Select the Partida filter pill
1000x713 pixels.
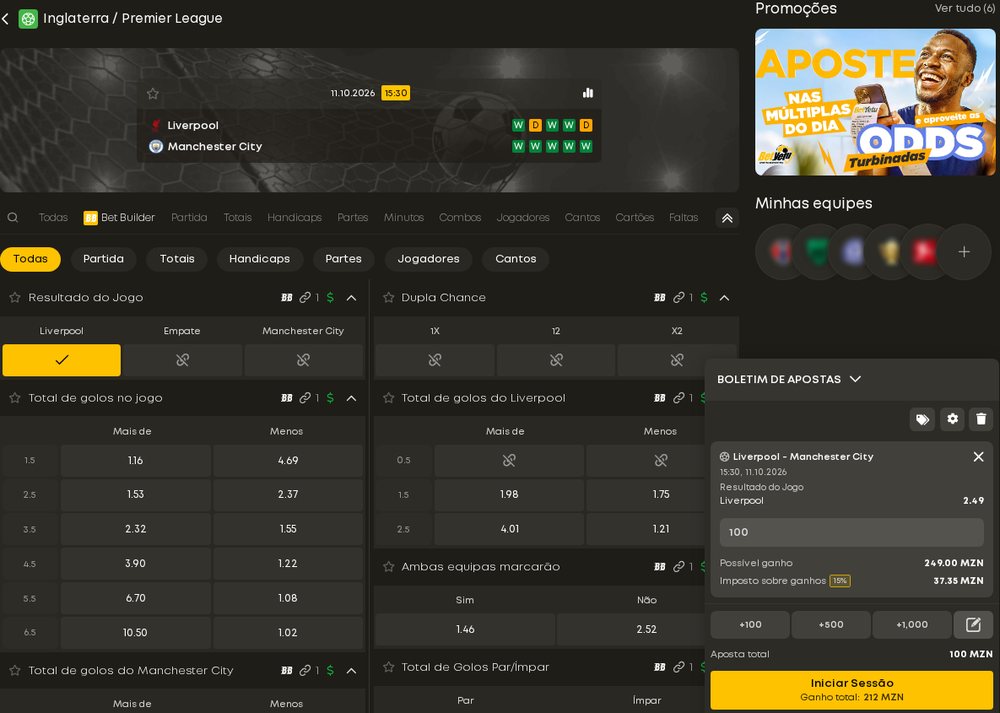click(103, 259)
